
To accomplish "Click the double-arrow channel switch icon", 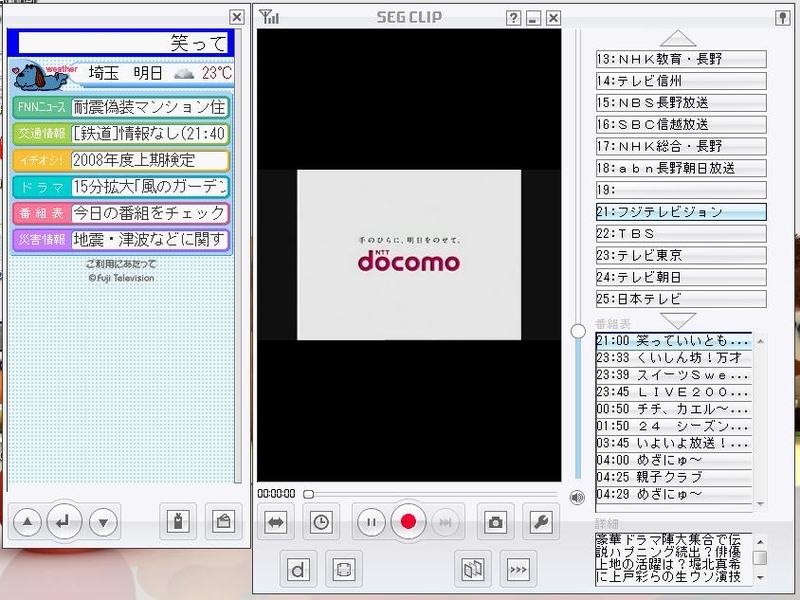I will pyautogui.click(x=275, y=521).
